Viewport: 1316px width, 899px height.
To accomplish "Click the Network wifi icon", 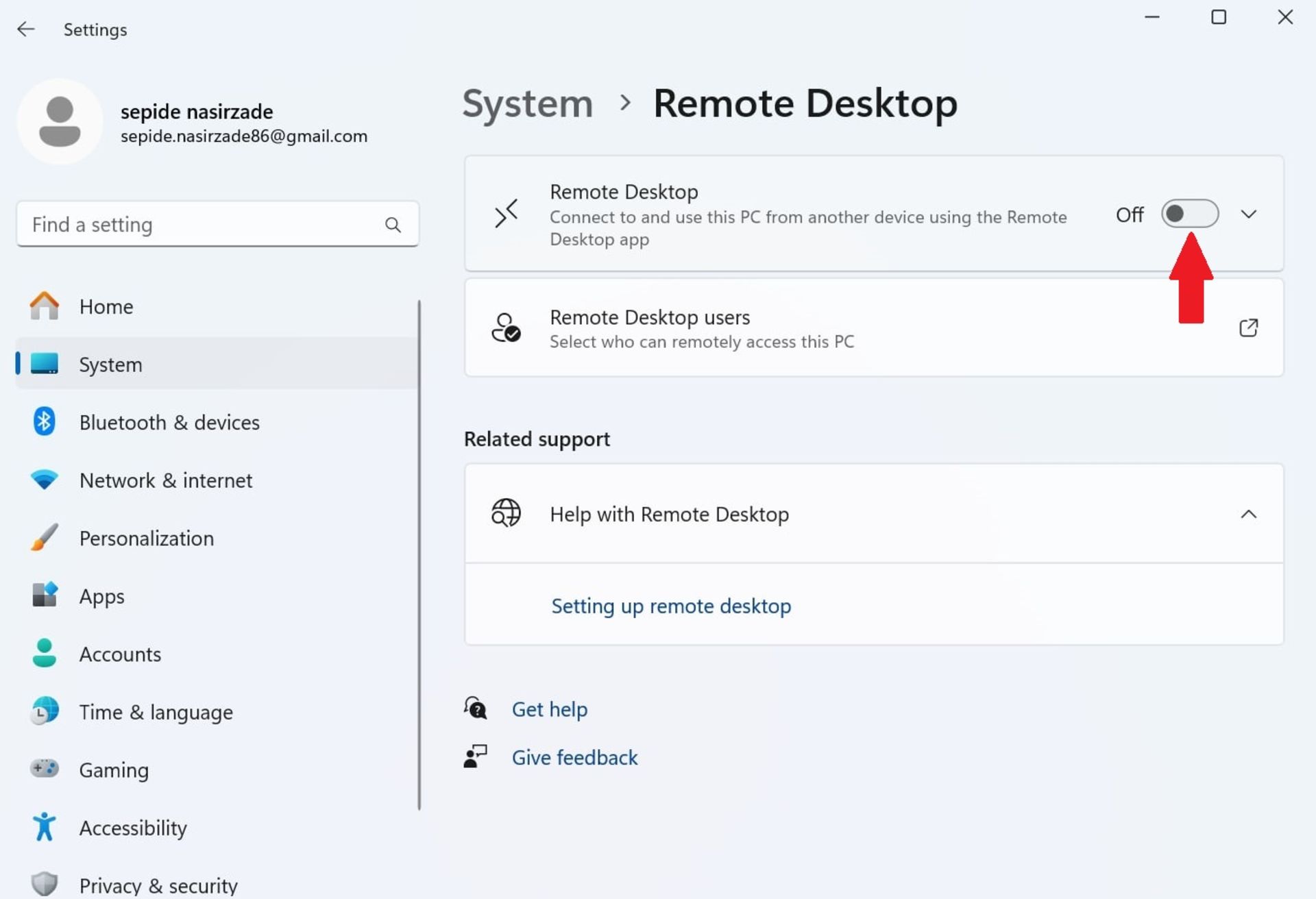I will pyautogui.click(x=44, y=480).
